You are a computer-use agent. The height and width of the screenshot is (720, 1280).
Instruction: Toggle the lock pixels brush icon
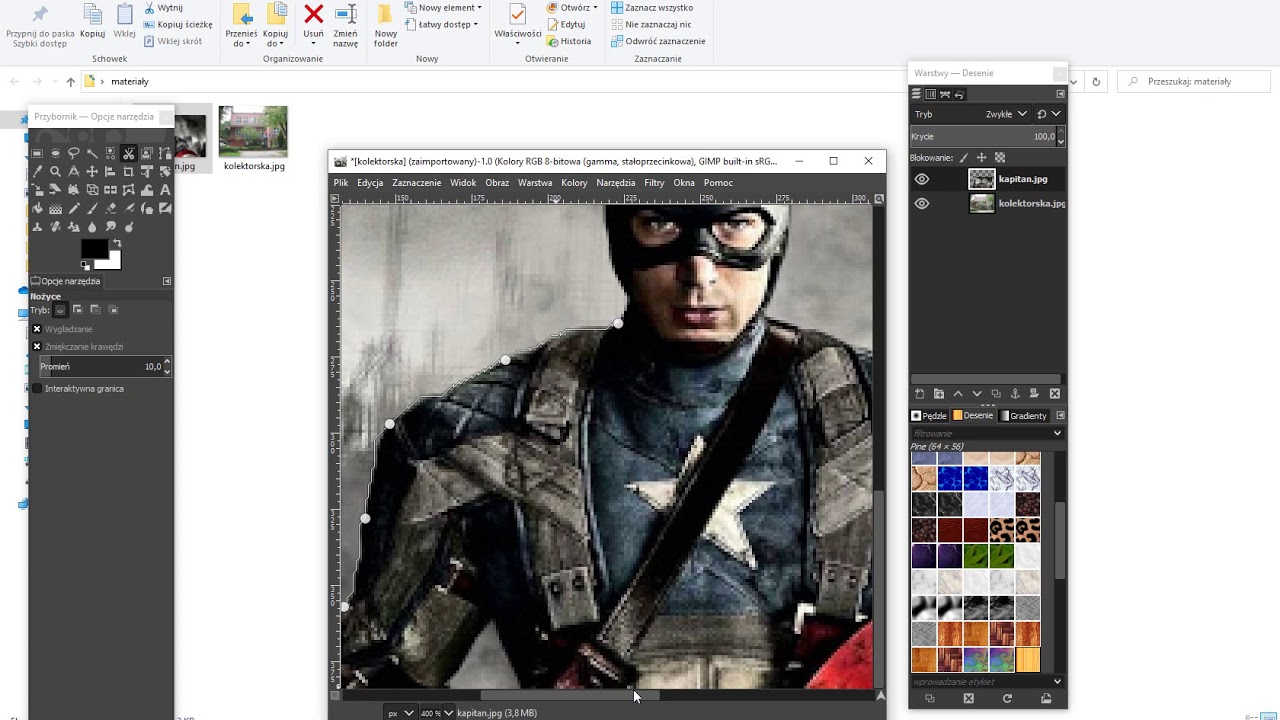964,157
